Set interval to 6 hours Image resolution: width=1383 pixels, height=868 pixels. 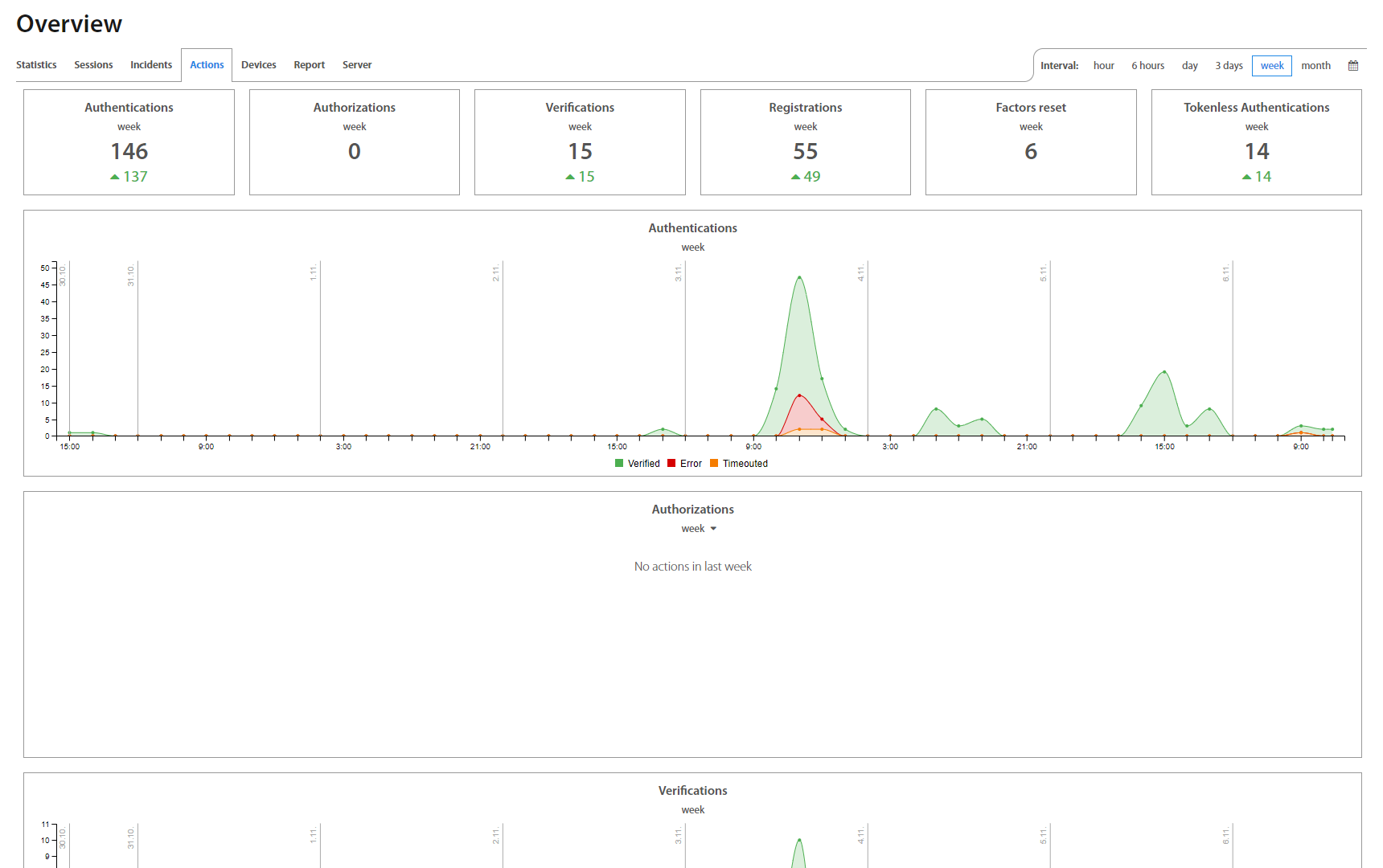pos(1147,66)
